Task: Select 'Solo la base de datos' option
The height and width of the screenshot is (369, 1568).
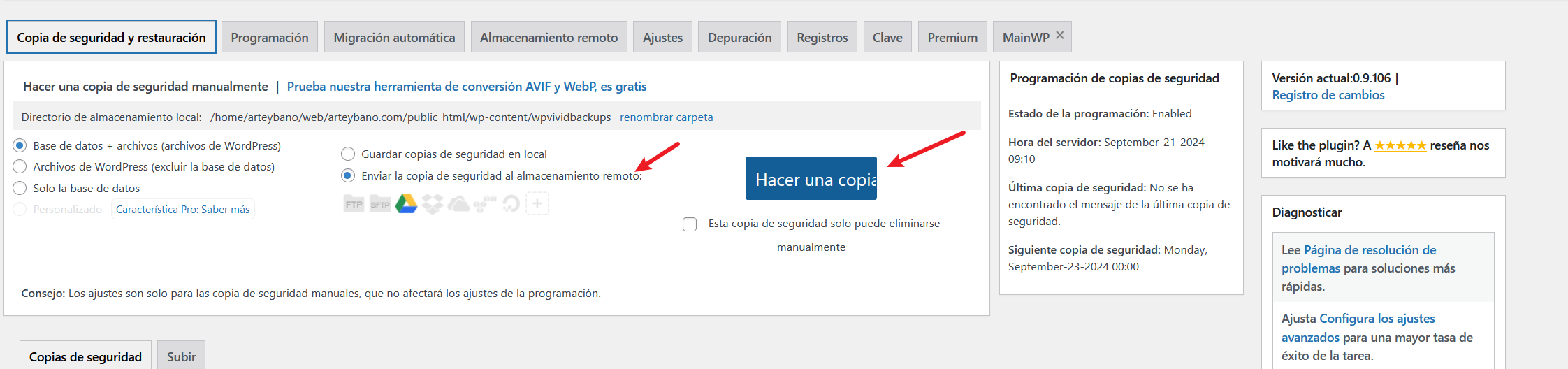Action: 20,188
